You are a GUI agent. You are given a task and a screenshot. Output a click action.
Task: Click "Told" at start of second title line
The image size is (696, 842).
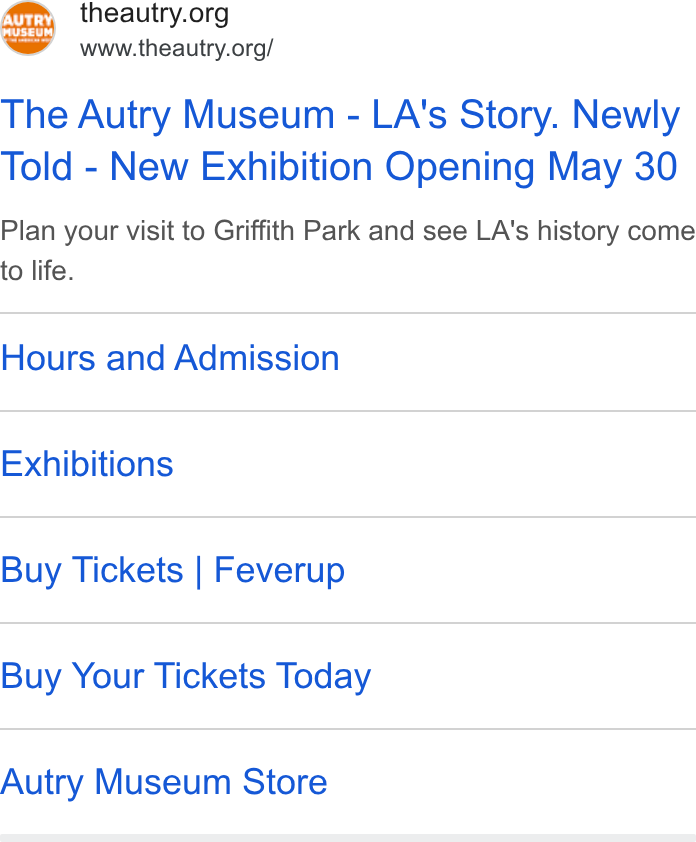pyautogui.click(x=37, y=166)
